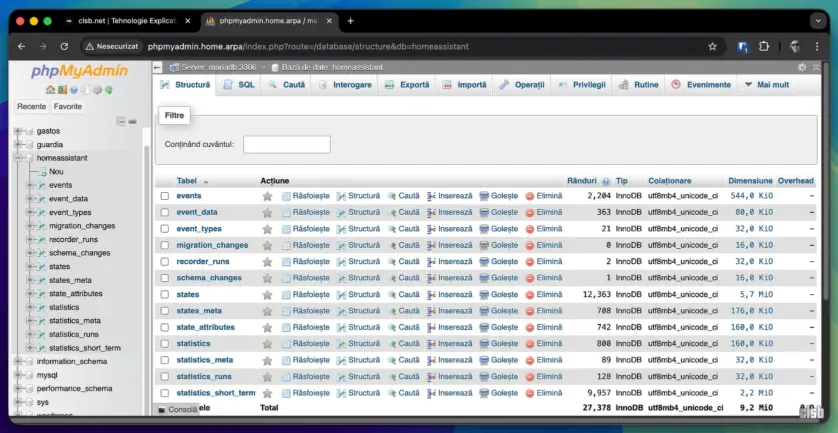Select the recorder_runs row checkbox
The image size is (838, 433).
(x=165, y=262)
